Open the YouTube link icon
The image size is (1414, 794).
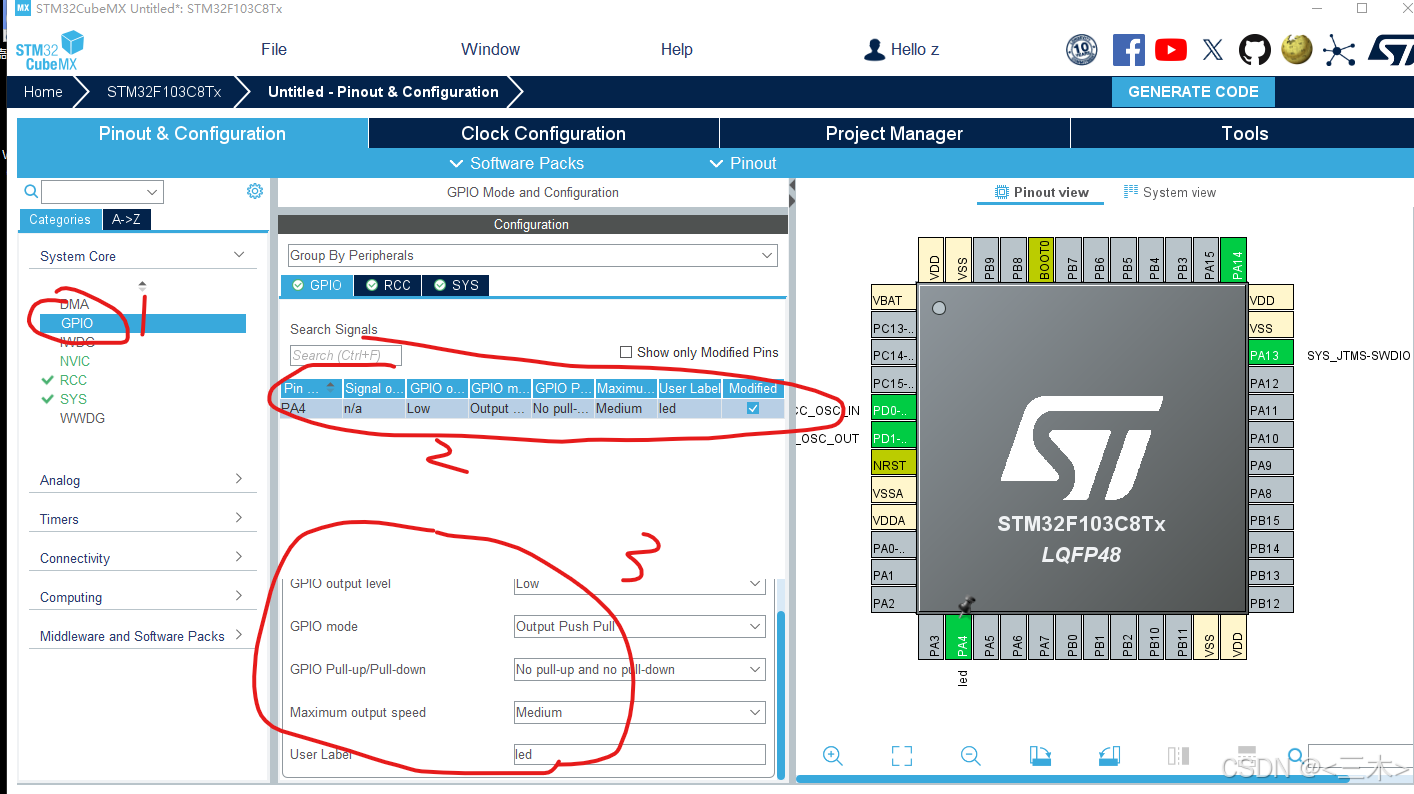(1170, 49)
